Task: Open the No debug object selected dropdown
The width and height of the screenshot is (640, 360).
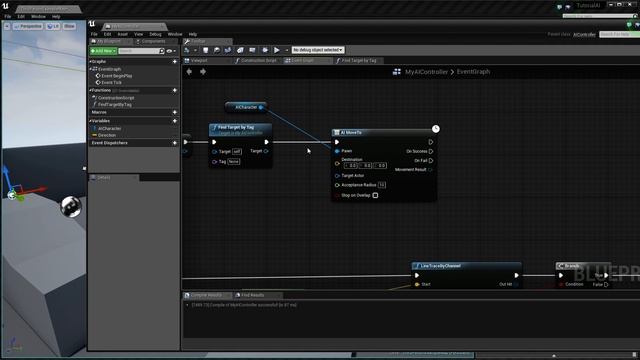Action: click(x=318, y=50)
